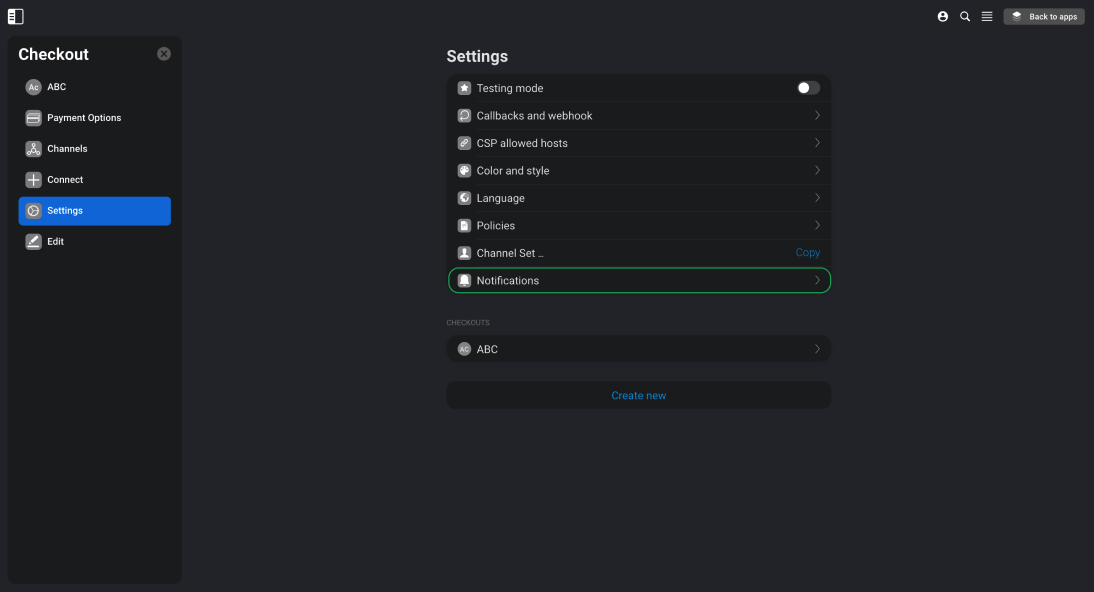1094x592 pixels.
Task: Expand Callbacks and webhook chevron
Action: [817, 115]
